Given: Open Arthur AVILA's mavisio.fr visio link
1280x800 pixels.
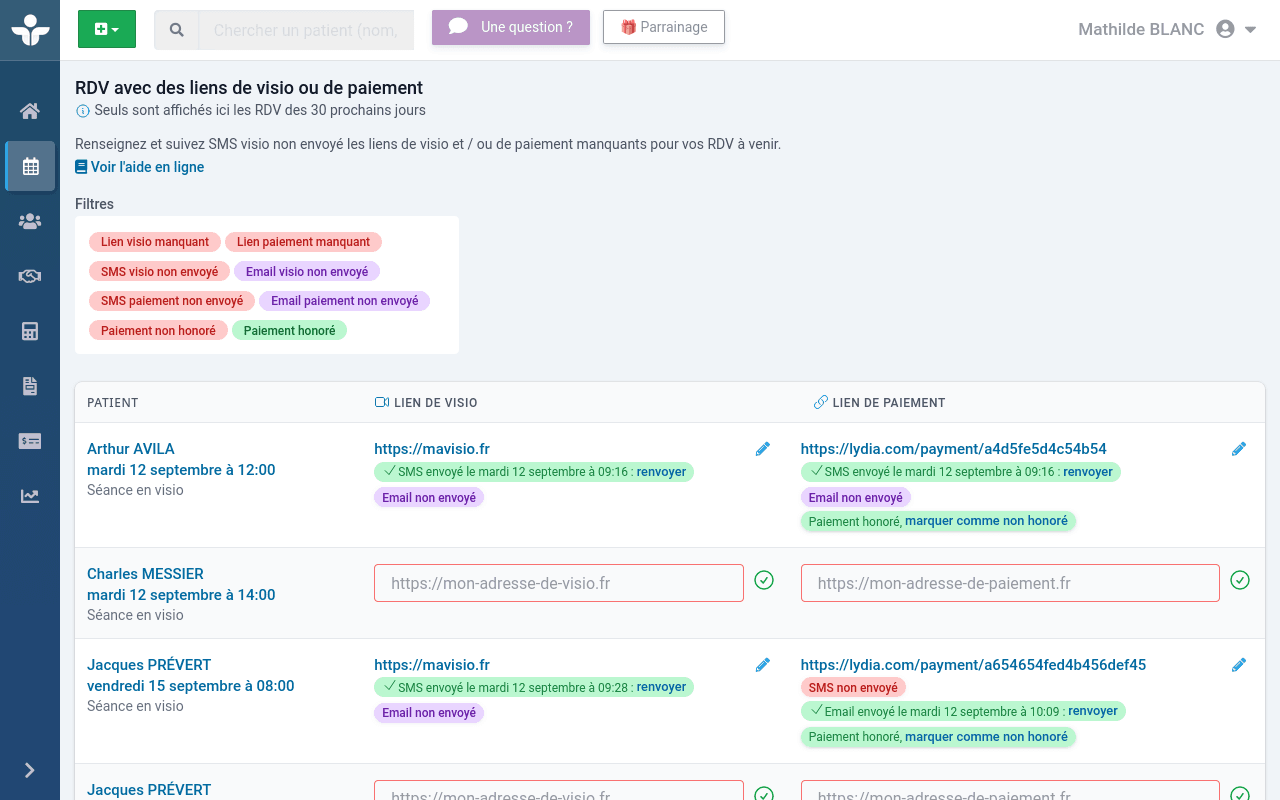Looking at the screenshot, I should 432,449.
